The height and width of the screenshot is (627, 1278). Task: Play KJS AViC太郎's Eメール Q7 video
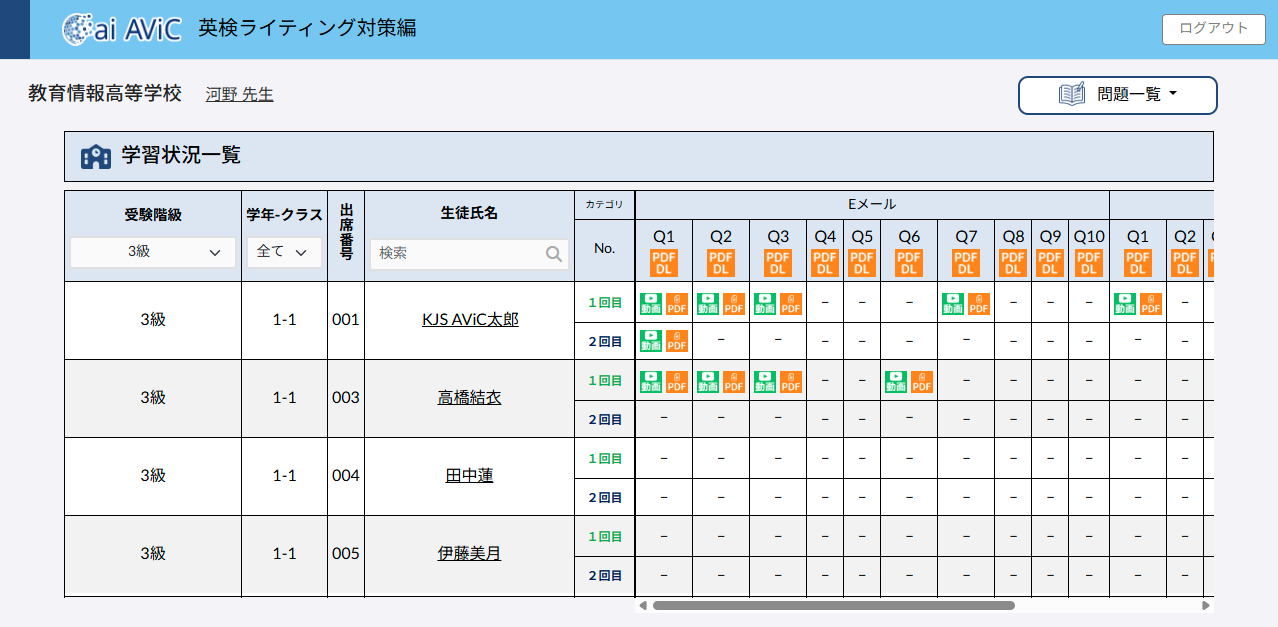tap(953, 303)
